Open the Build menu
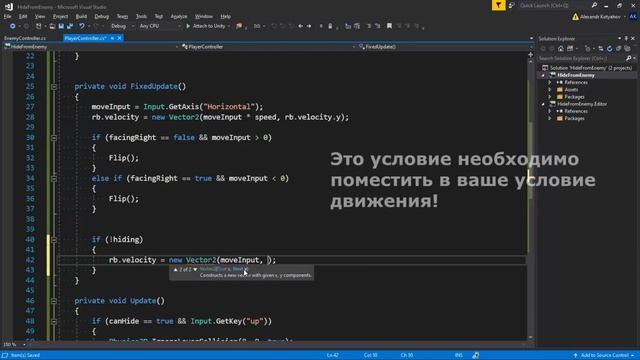Screen dimensions: 640x360 tap(81, 16)
